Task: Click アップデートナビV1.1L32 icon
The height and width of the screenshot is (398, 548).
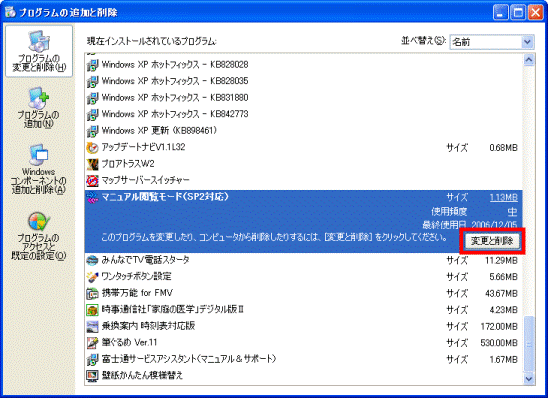Action: tap(92, 147)
